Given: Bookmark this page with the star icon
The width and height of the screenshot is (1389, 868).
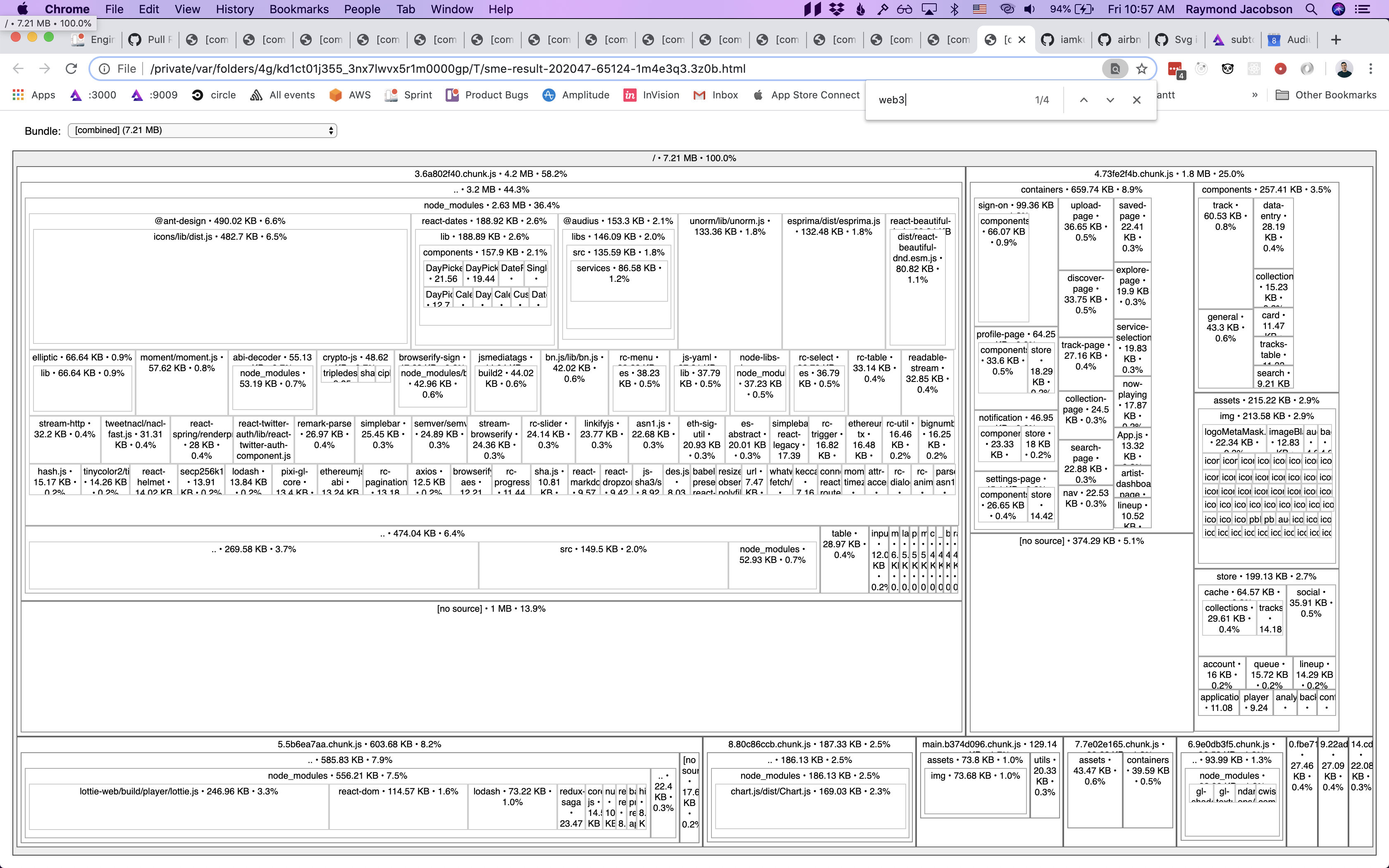Looking at the screenshot, I should point(1142,69).
